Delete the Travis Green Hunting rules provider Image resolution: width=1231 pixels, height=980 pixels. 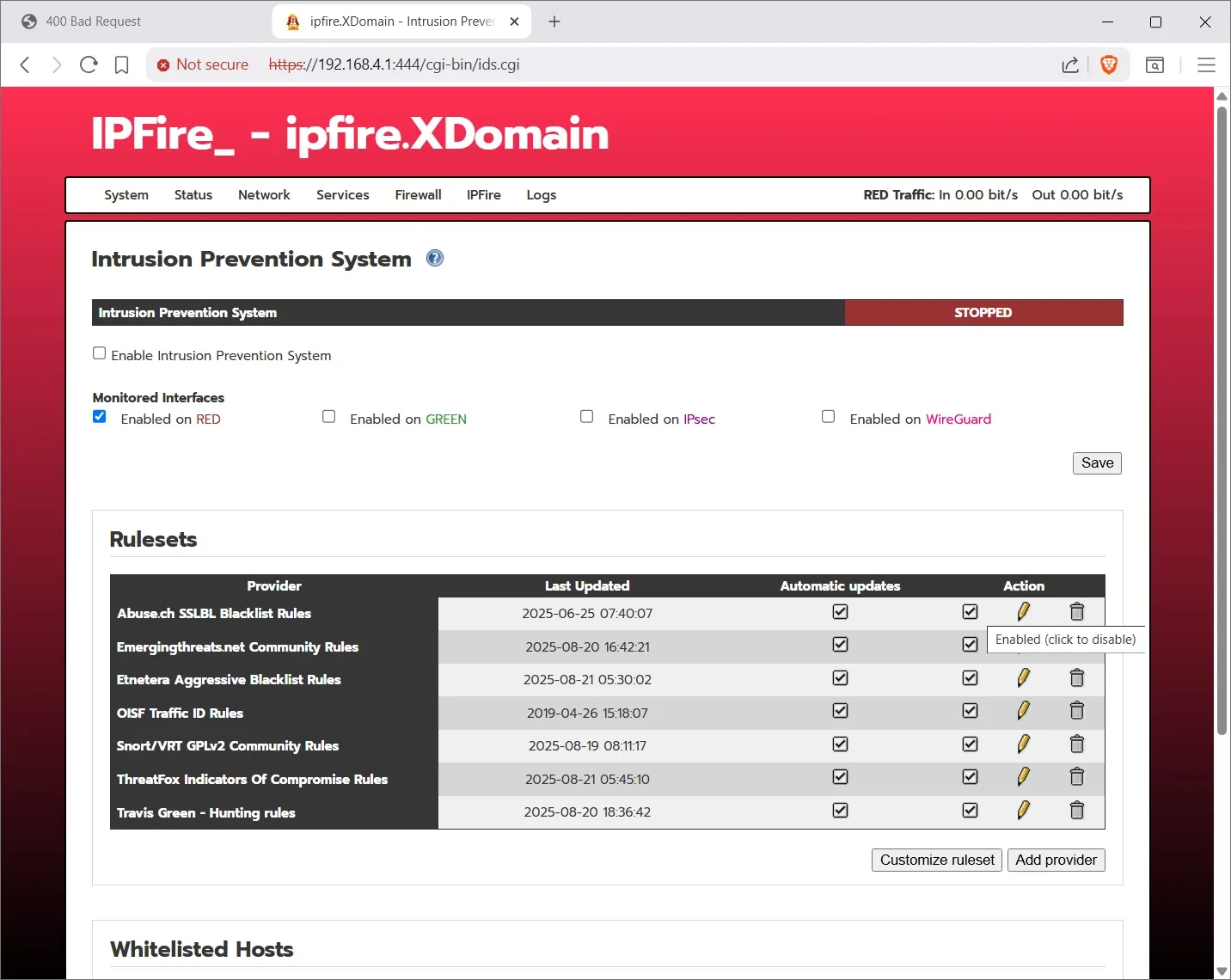point(1076,811)
